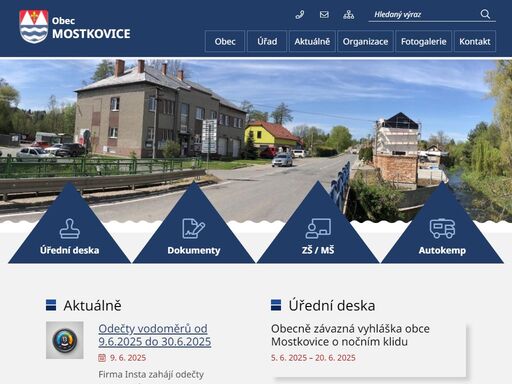Open the Kontakt page

(475, 41)
